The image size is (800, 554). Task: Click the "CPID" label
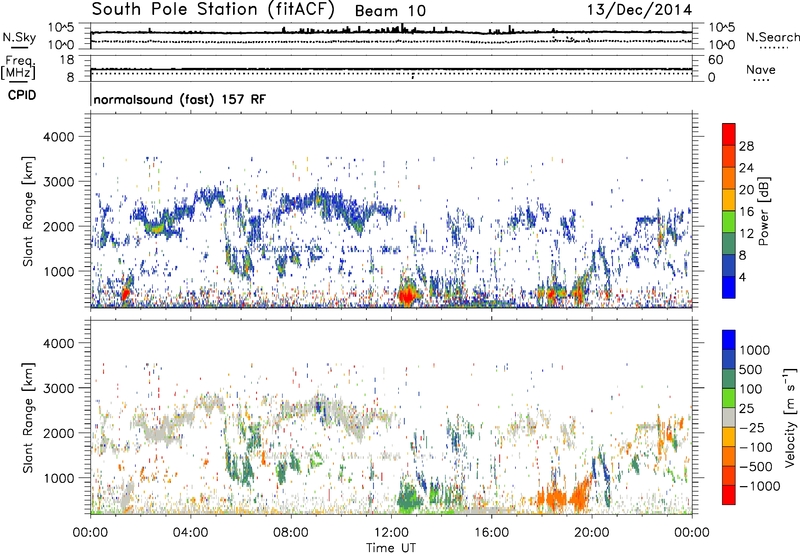pyautogui.click(x=21, y=95)
